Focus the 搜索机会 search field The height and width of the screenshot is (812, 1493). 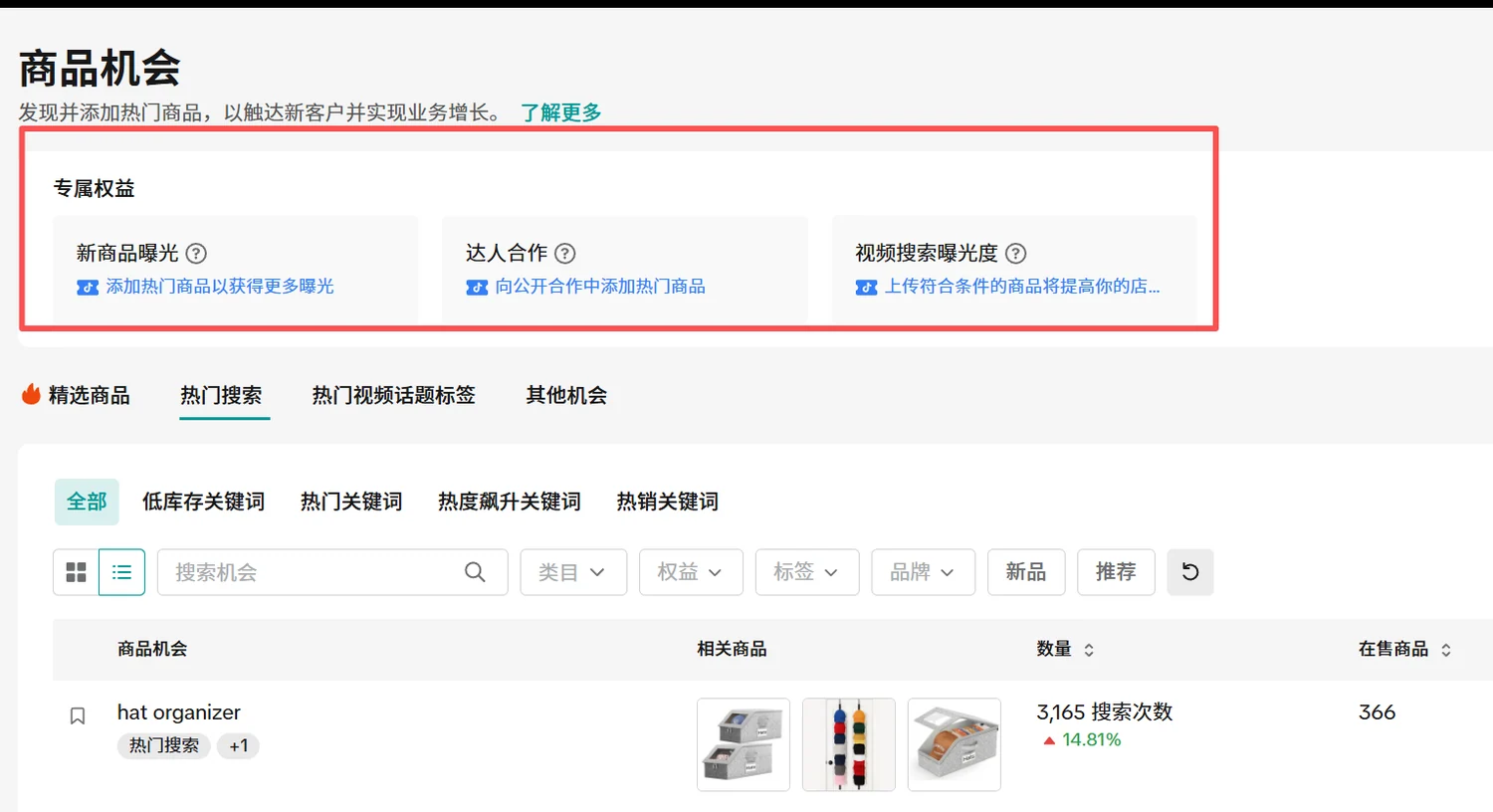(332, 572)
